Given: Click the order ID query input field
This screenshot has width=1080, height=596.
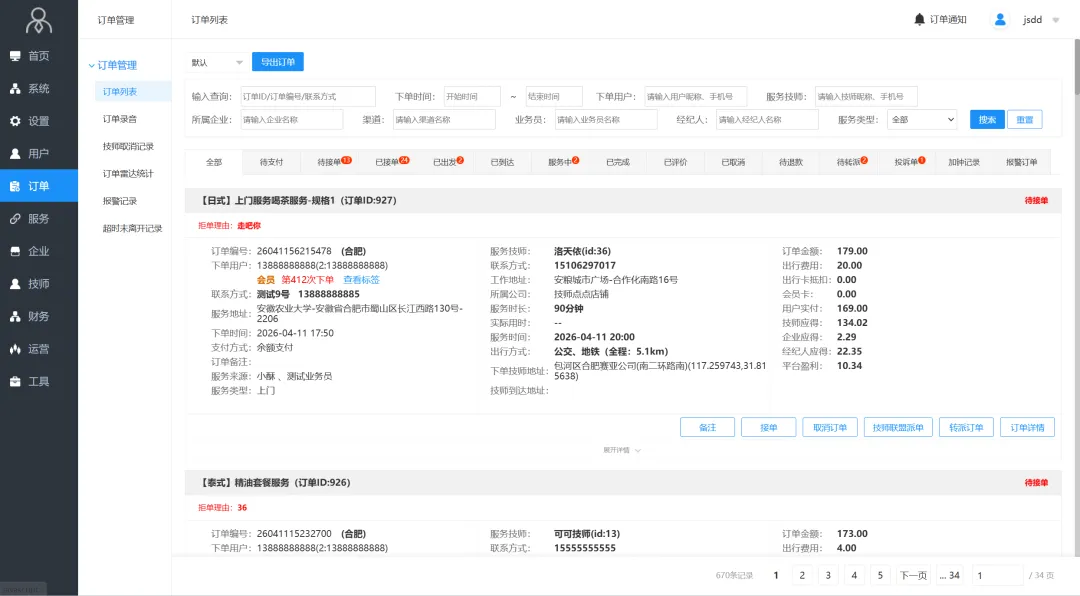Looking at the screenshot, I should tap(307, 96).
